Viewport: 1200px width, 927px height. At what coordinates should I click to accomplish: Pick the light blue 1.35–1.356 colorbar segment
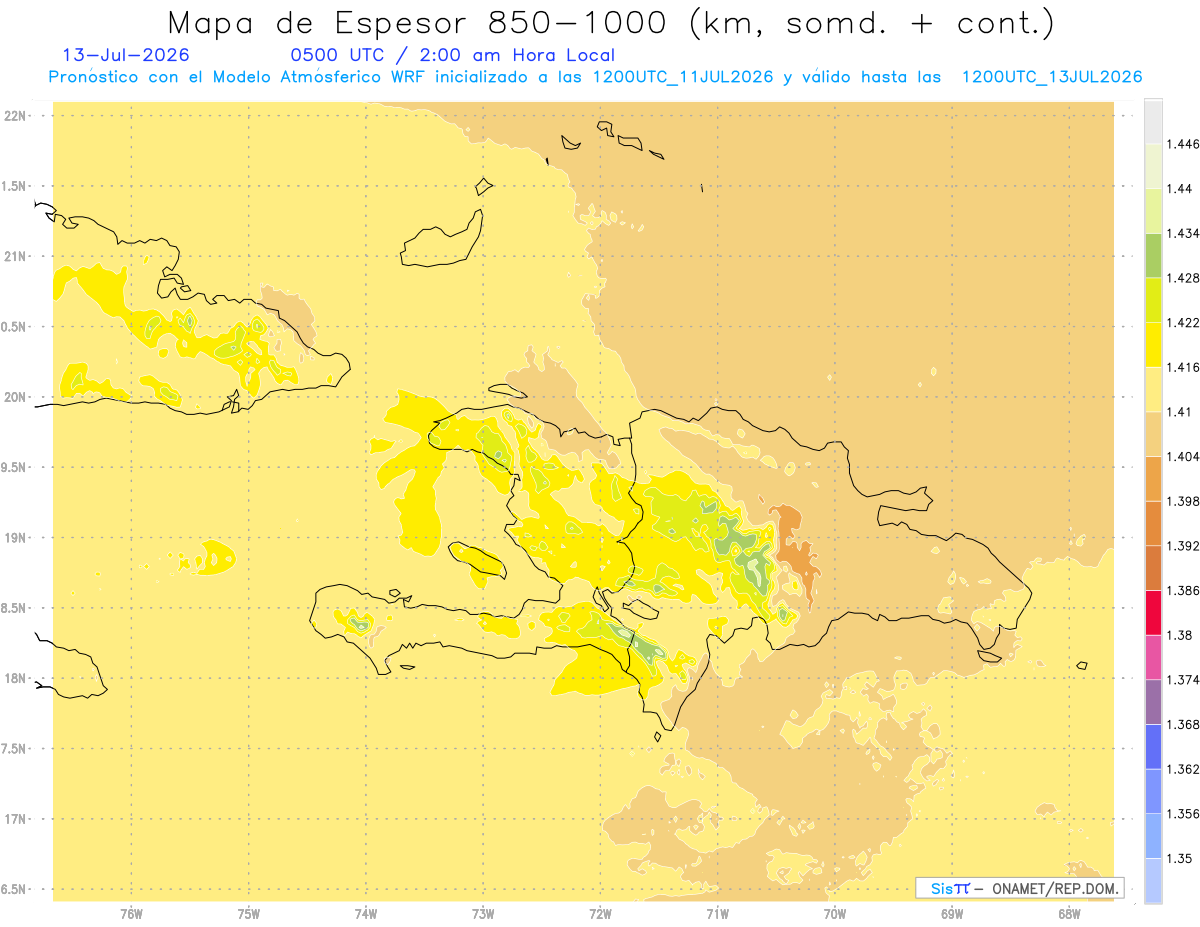[1153, 836]
